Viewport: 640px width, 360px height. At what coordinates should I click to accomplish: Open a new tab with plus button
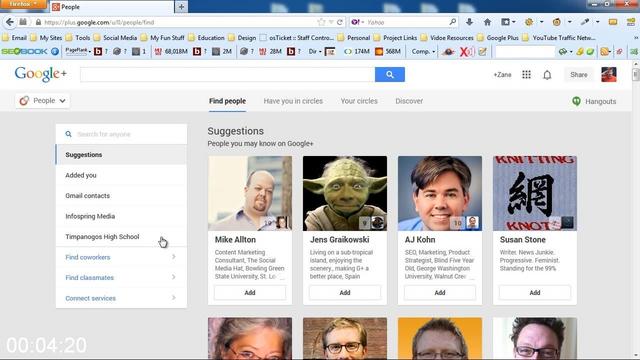point(181,7)
